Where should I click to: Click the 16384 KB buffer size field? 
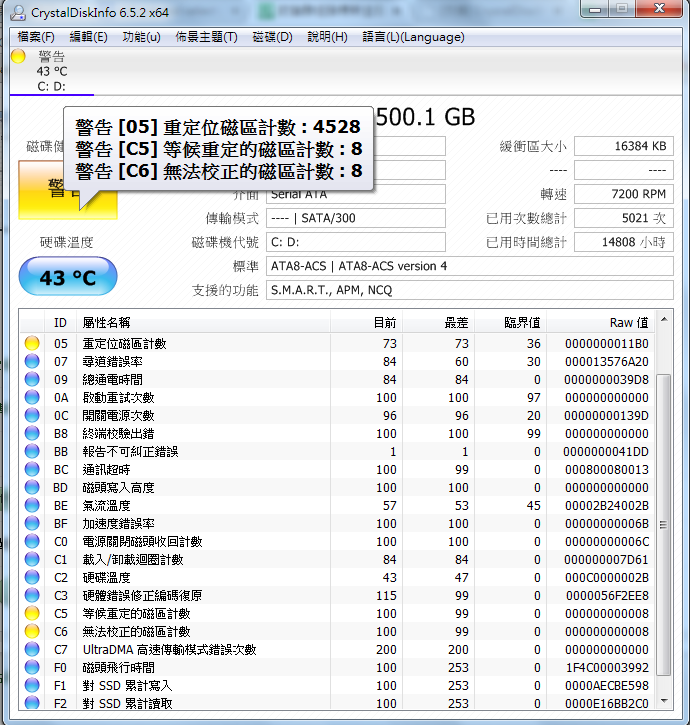coord(624,146)
